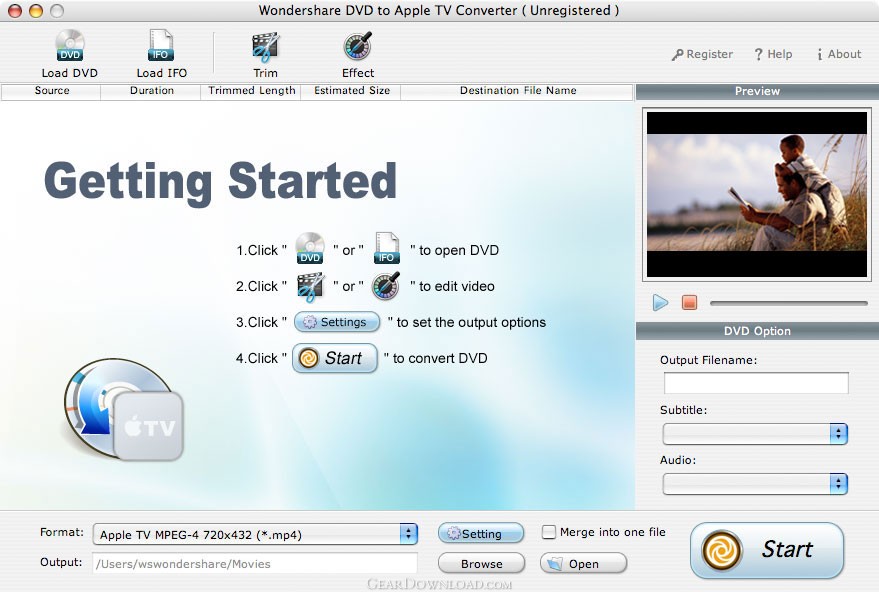Start the DVD conversion with the large button

click(x=767, y=550)
